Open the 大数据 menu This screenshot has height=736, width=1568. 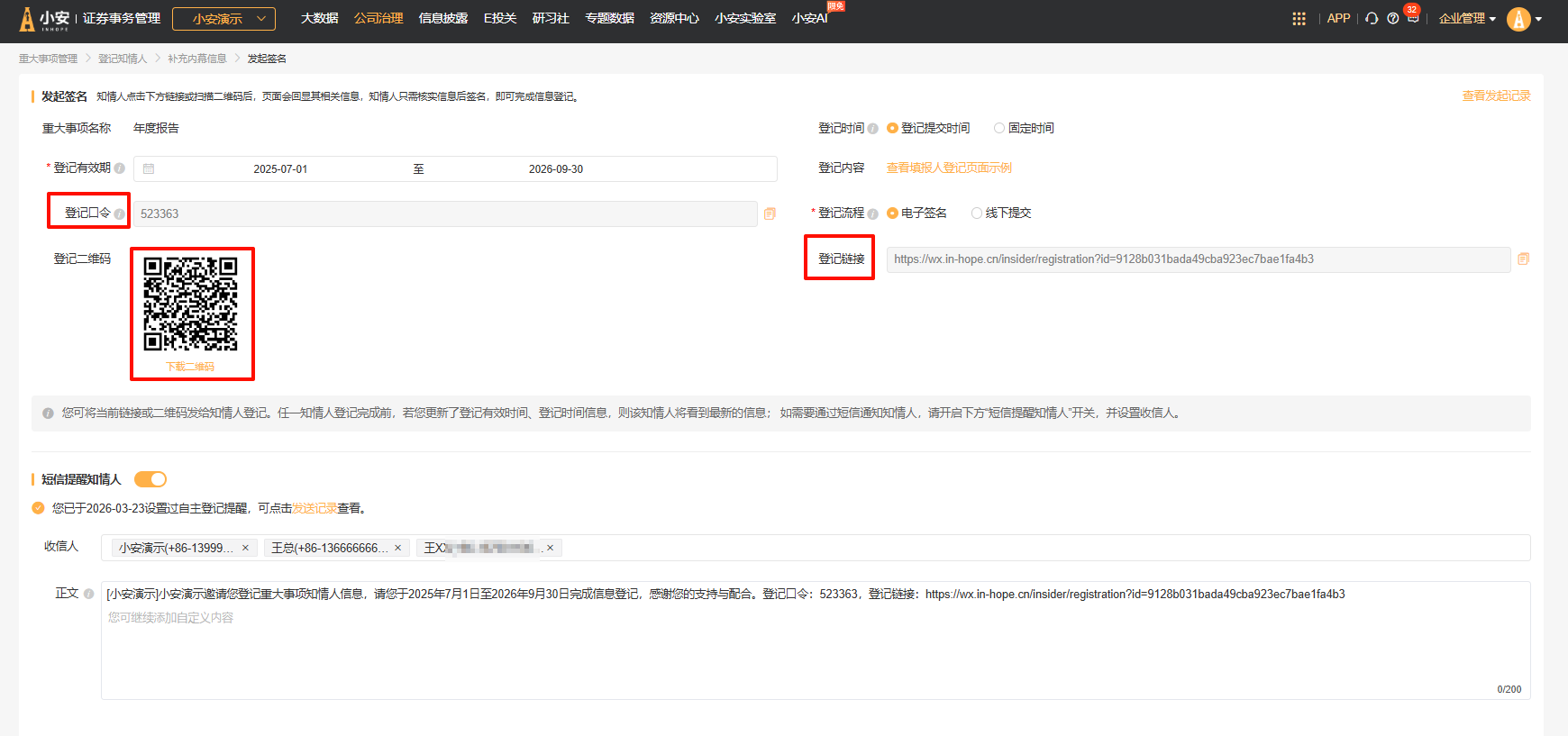(x=319, y=19)
